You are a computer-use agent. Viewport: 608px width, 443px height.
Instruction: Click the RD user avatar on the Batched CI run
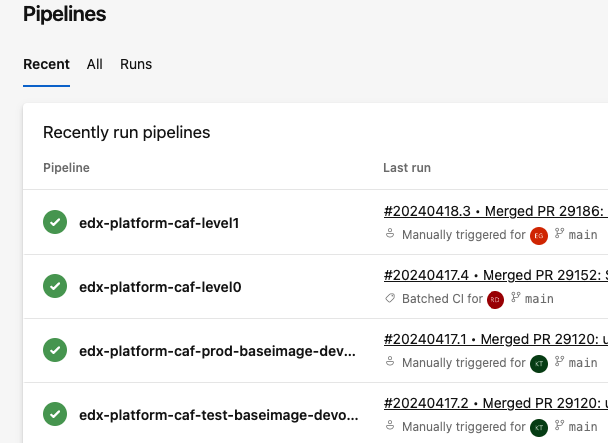pyautogui.click(x=494, y=299)
